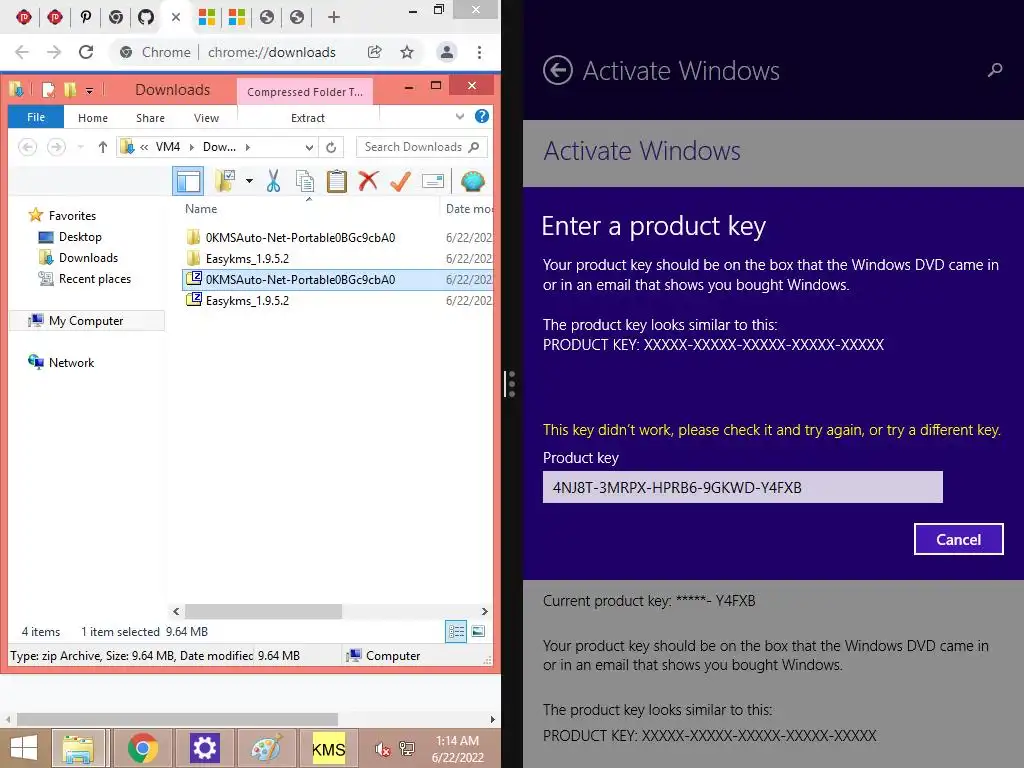The width and height of the screenshot is (1024, 768).
Task: Click the new folder quick access icon
Action: [x=70, y=89]
